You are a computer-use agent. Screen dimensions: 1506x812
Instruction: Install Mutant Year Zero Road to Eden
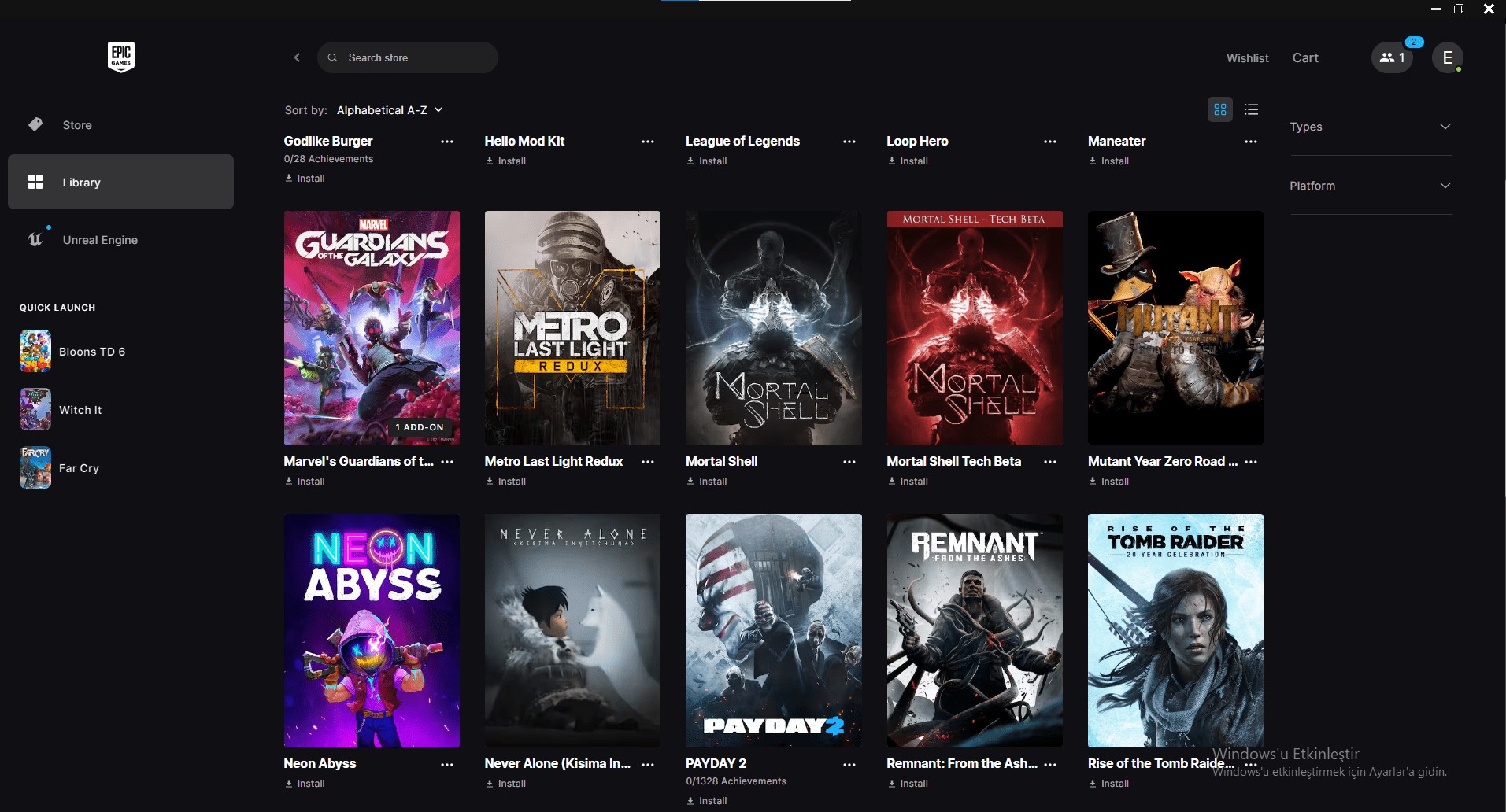click(1108, 482)
